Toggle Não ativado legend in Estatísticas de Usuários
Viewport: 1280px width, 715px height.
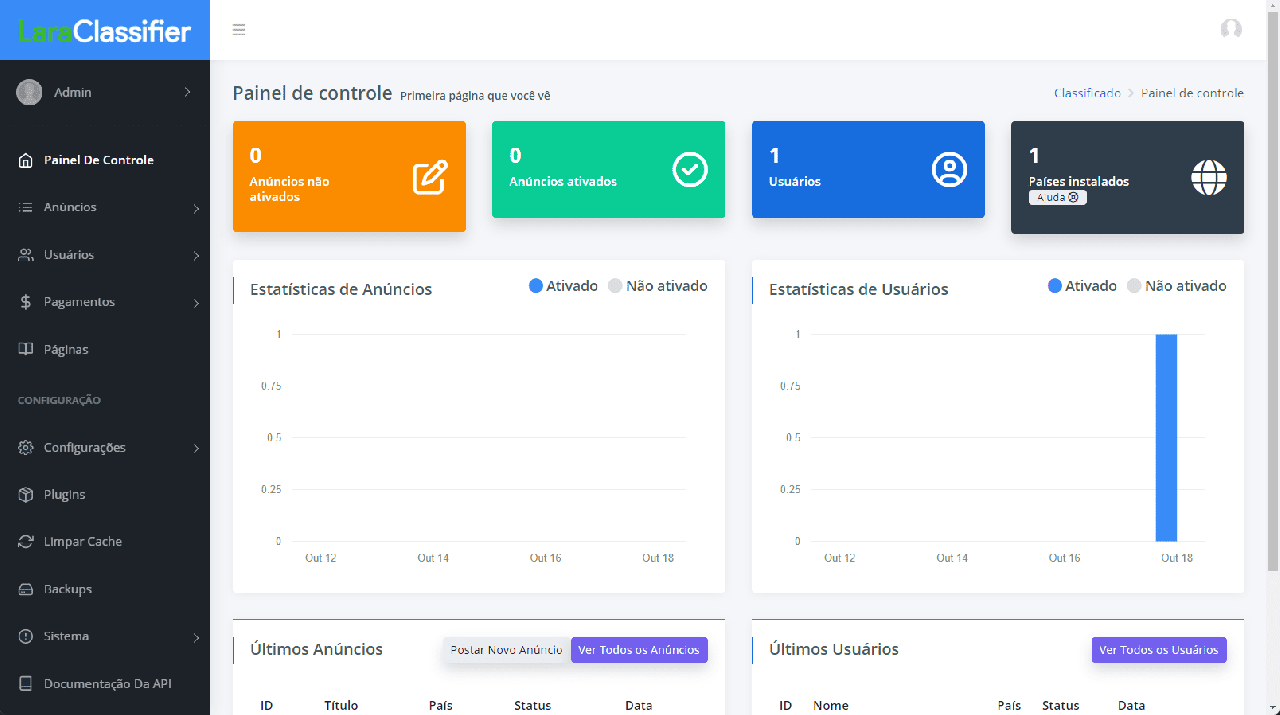(x=1177, y=286)
